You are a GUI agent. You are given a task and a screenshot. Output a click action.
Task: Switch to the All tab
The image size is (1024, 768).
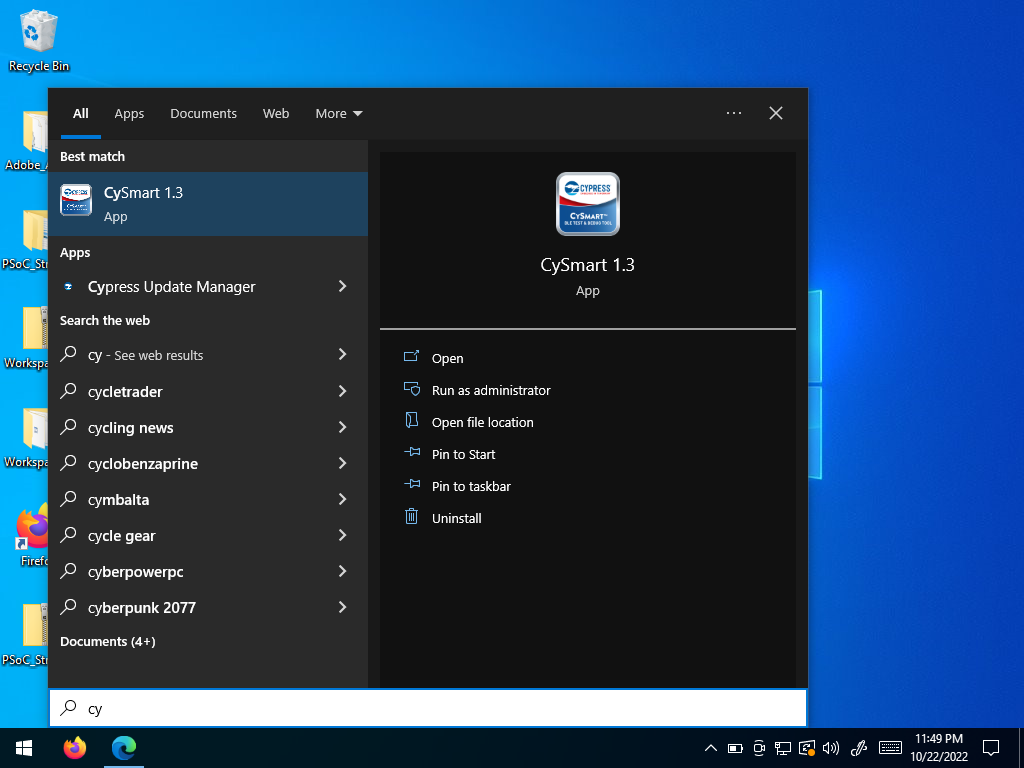click(x=80, y=114)
